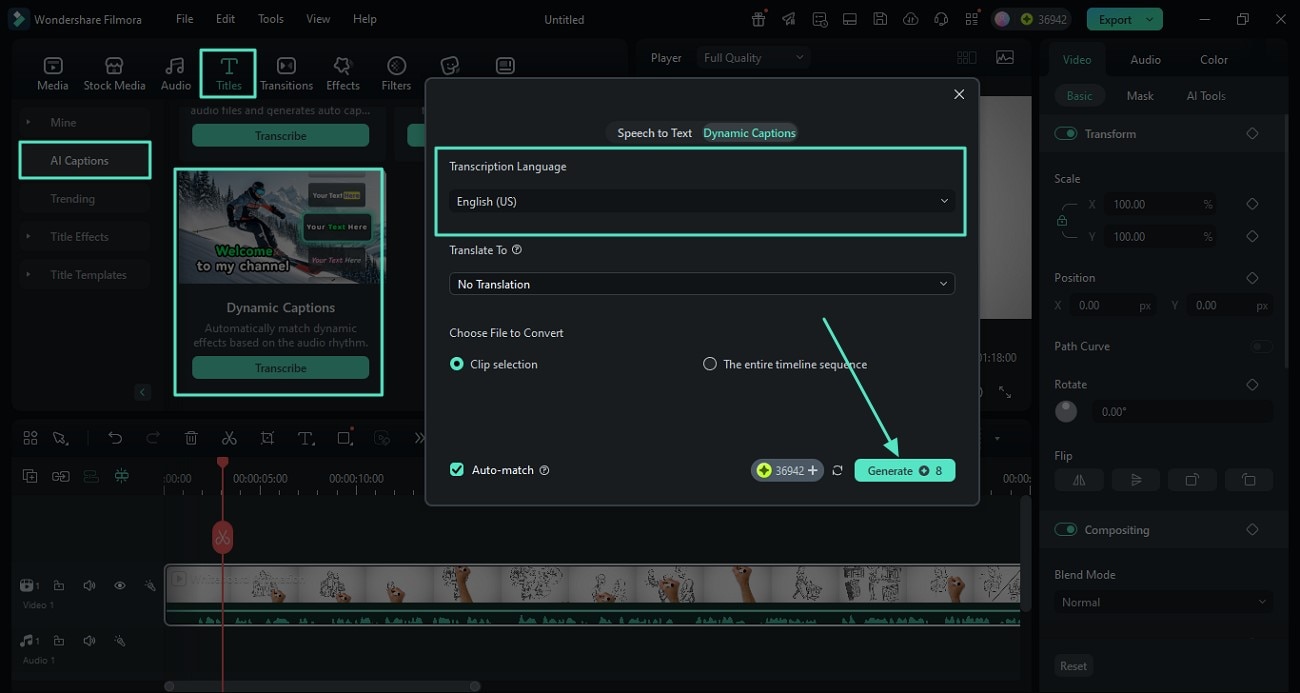Click Transcribe under Dynamic Captions
Viewport: 1300px width, 693px height.
coord(280,368)
